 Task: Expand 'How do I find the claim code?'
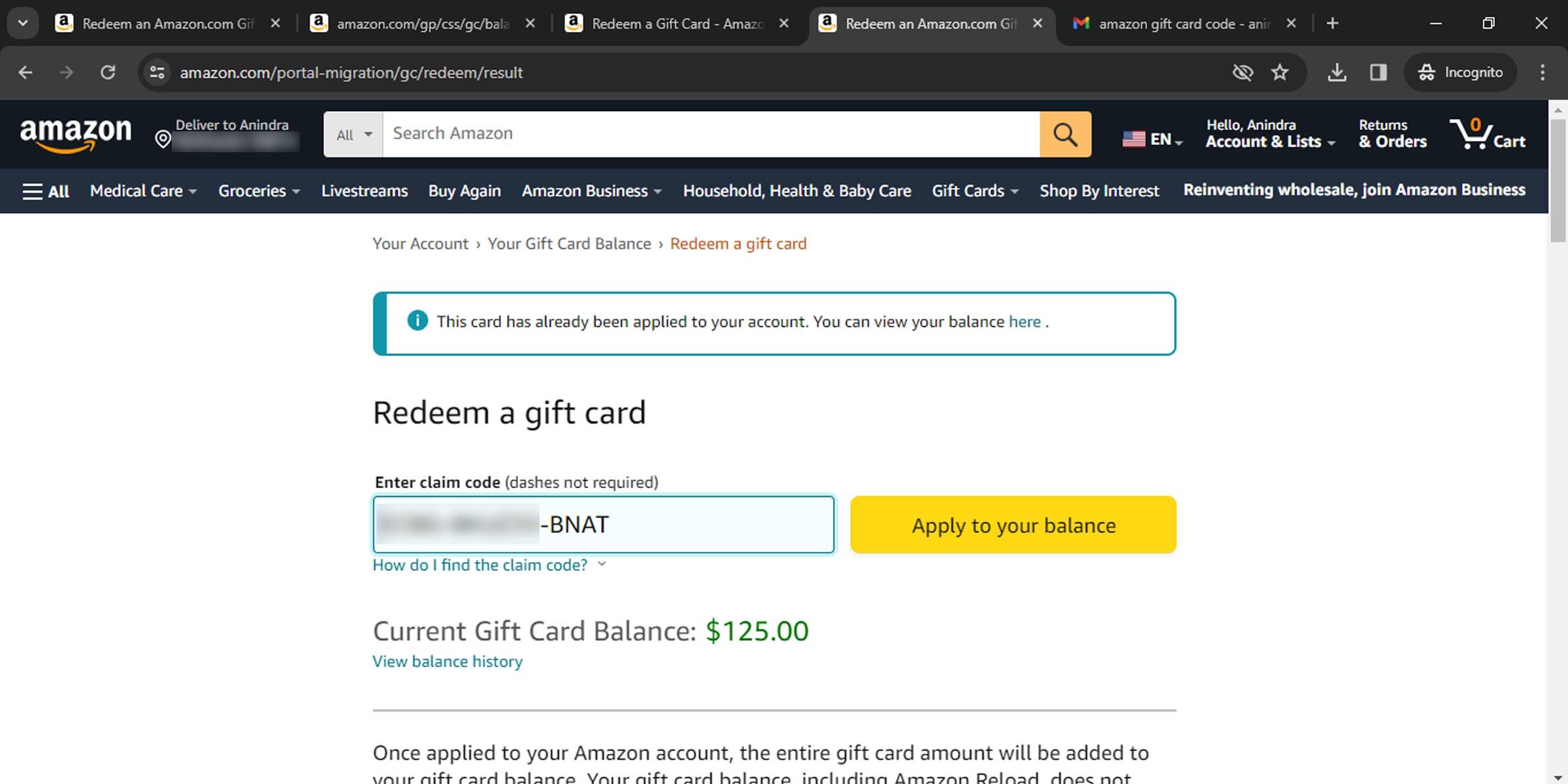[x=489, y=565]
